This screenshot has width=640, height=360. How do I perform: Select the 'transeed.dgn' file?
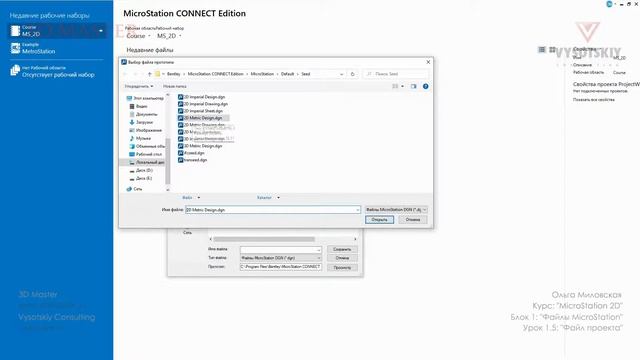coord(193,160)
